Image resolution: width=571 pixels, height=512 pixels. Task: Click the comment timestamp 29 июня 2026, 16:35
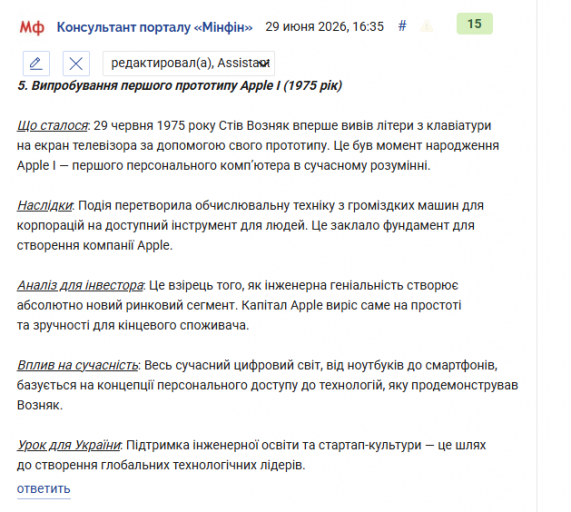tap(324, 27)
